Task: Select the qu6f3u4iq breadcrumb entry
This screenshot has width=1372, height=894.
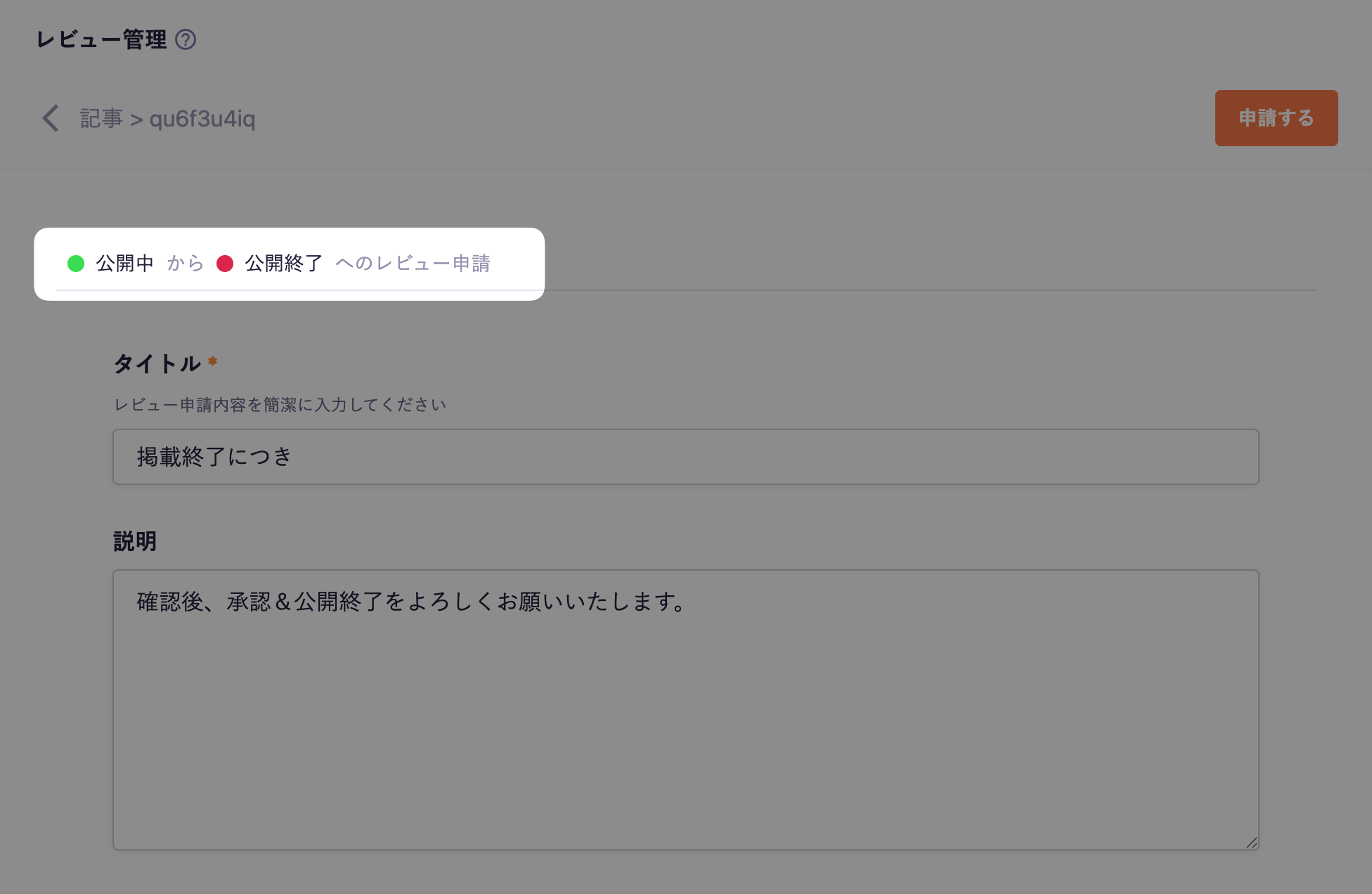Action: 202,119
